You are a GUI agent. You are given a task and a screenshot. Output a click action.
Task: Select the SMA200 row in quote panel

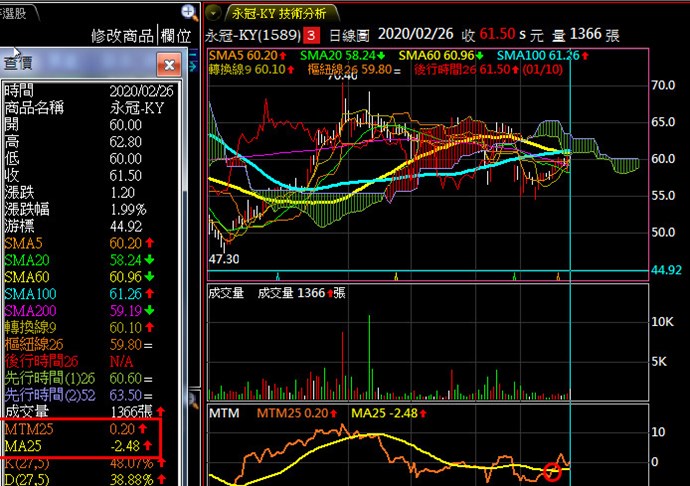pyautogui.click(x=30, y=310)
